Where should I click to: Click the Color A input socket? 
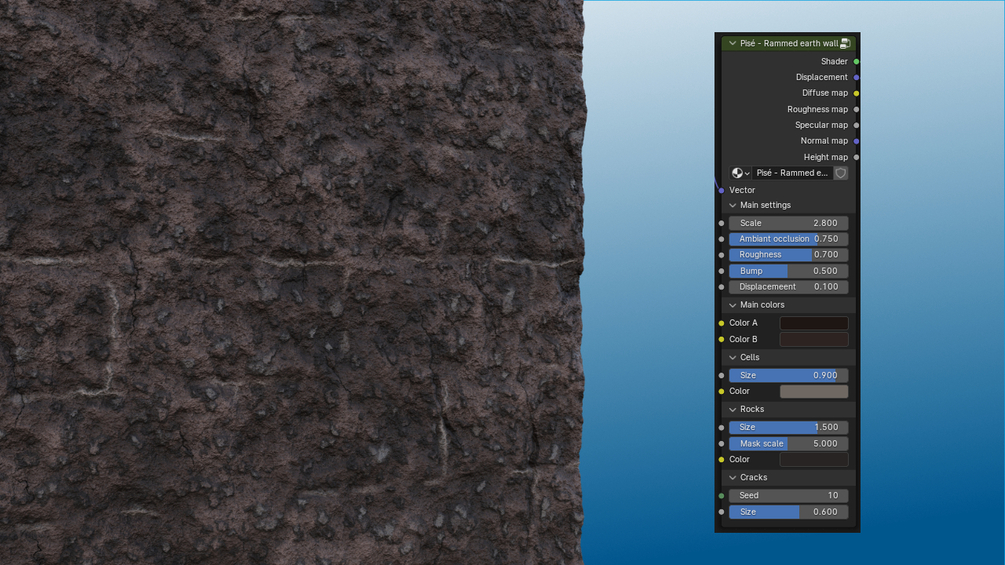click(721, 323)
